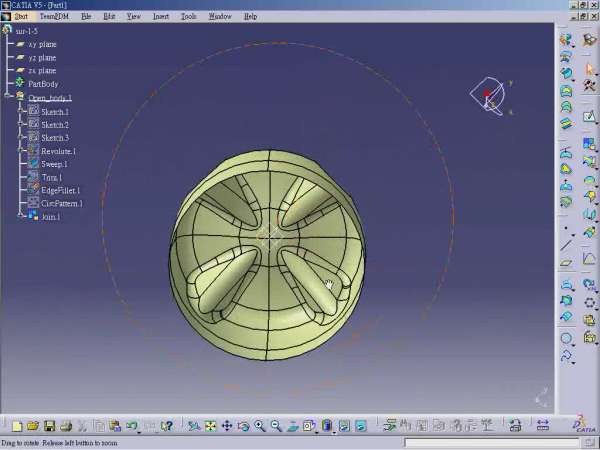Collapse the Open_body.1 tree node
Image resolution: width=600 pixels, height=450 pixels.
pyautogui.click(x=8, y=97)
